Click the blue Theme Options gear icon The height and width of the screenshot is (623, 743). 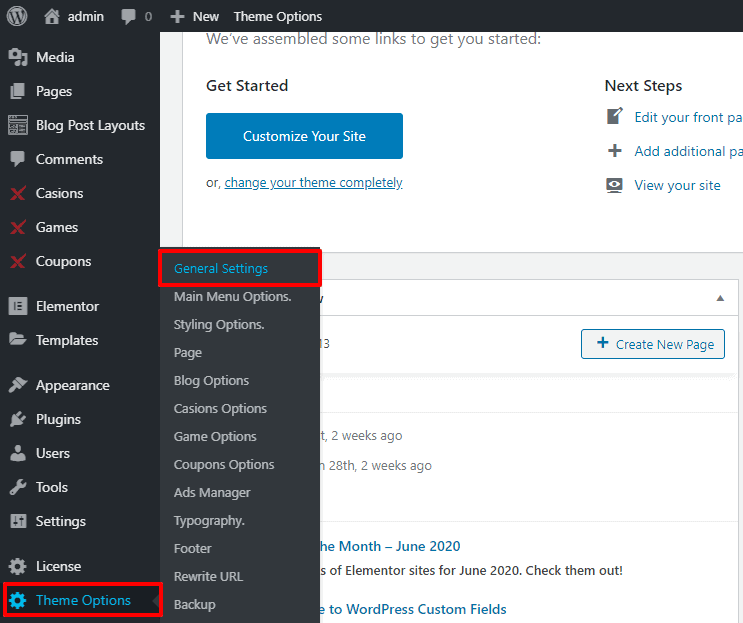(x=18, y=600)
